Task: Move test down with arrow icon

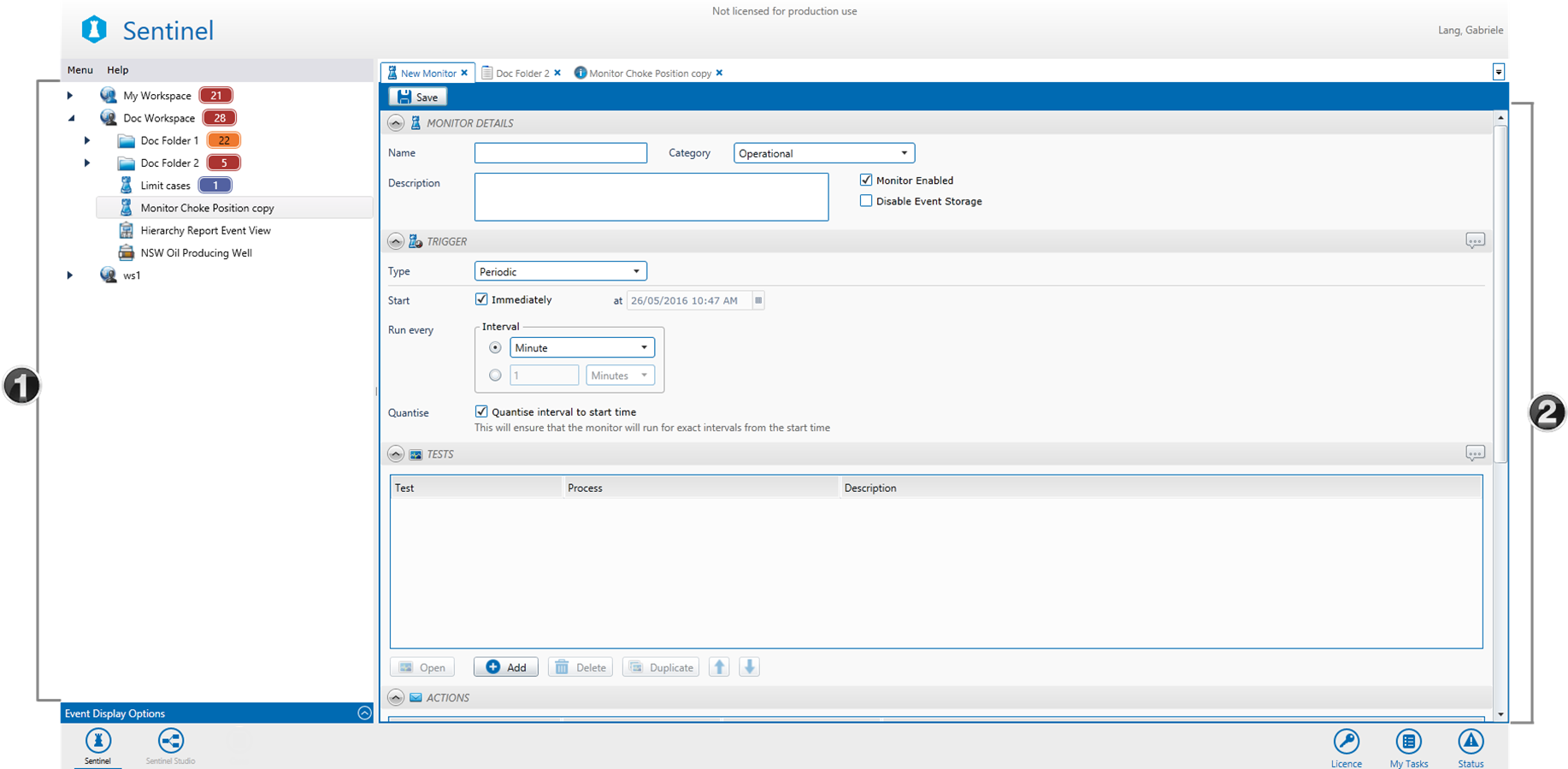Action: click(750, 667)
